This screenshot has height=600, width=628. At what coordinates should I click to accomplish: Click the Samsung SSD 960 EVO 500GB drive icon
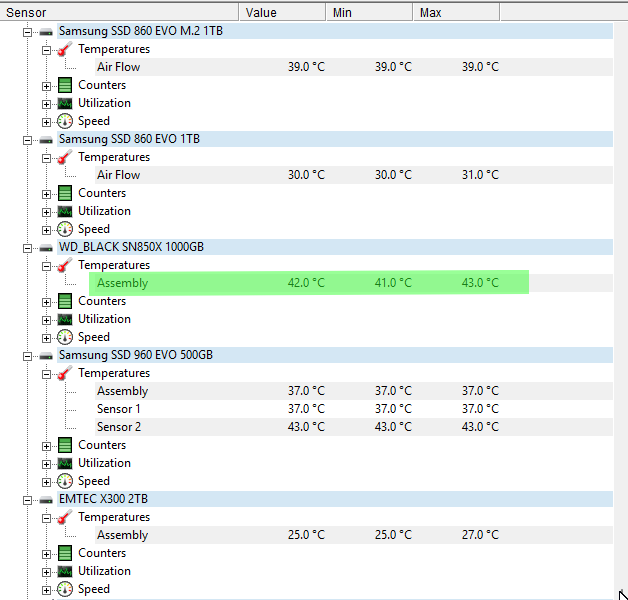[x=46, y=356]
